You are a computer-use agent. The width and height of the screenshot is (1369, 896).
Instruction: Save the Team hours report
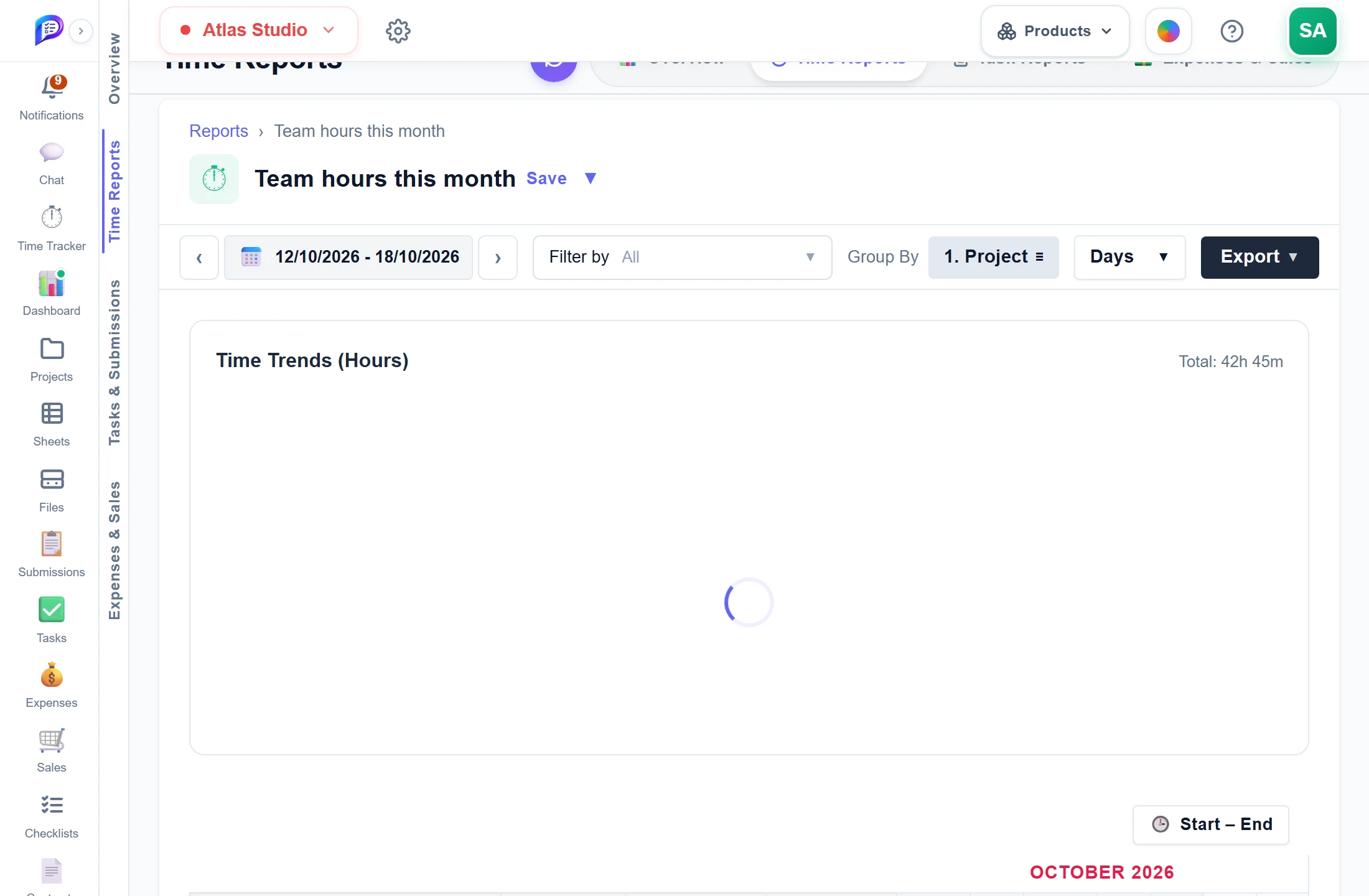pyautogui.click(x=546, y=179)
